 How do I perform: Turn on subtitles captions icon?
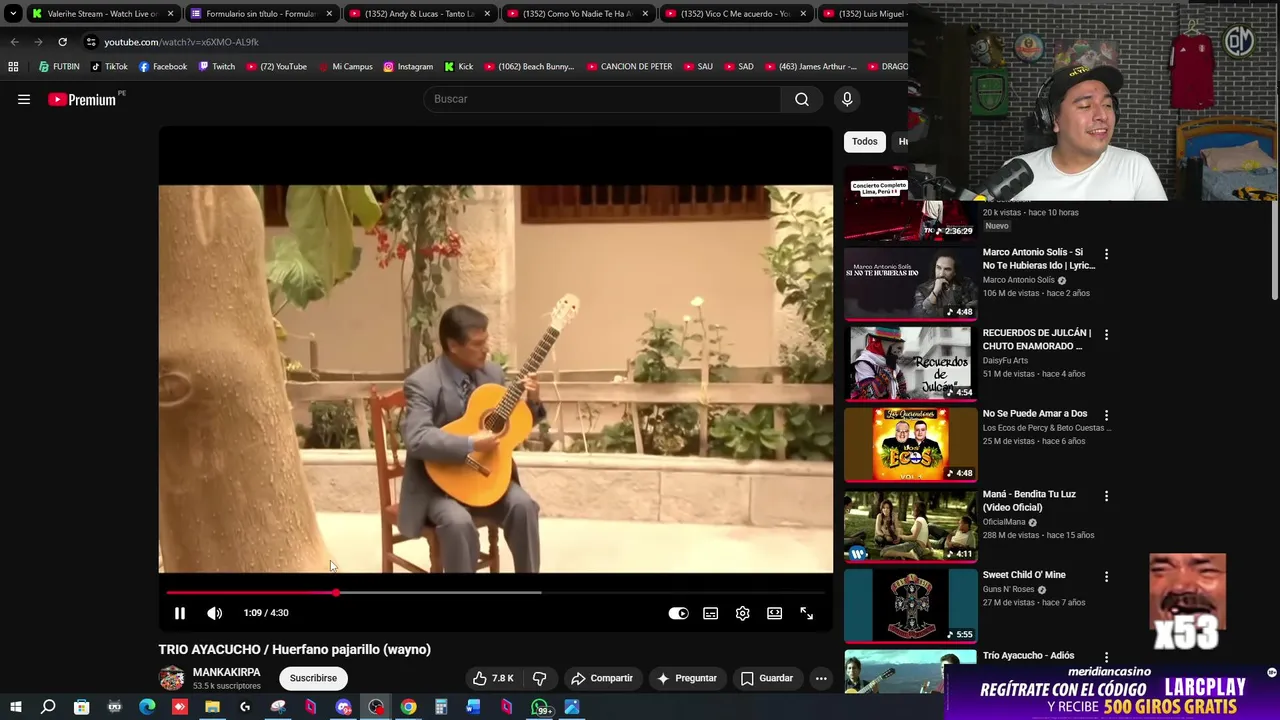[x=710, y=613]
